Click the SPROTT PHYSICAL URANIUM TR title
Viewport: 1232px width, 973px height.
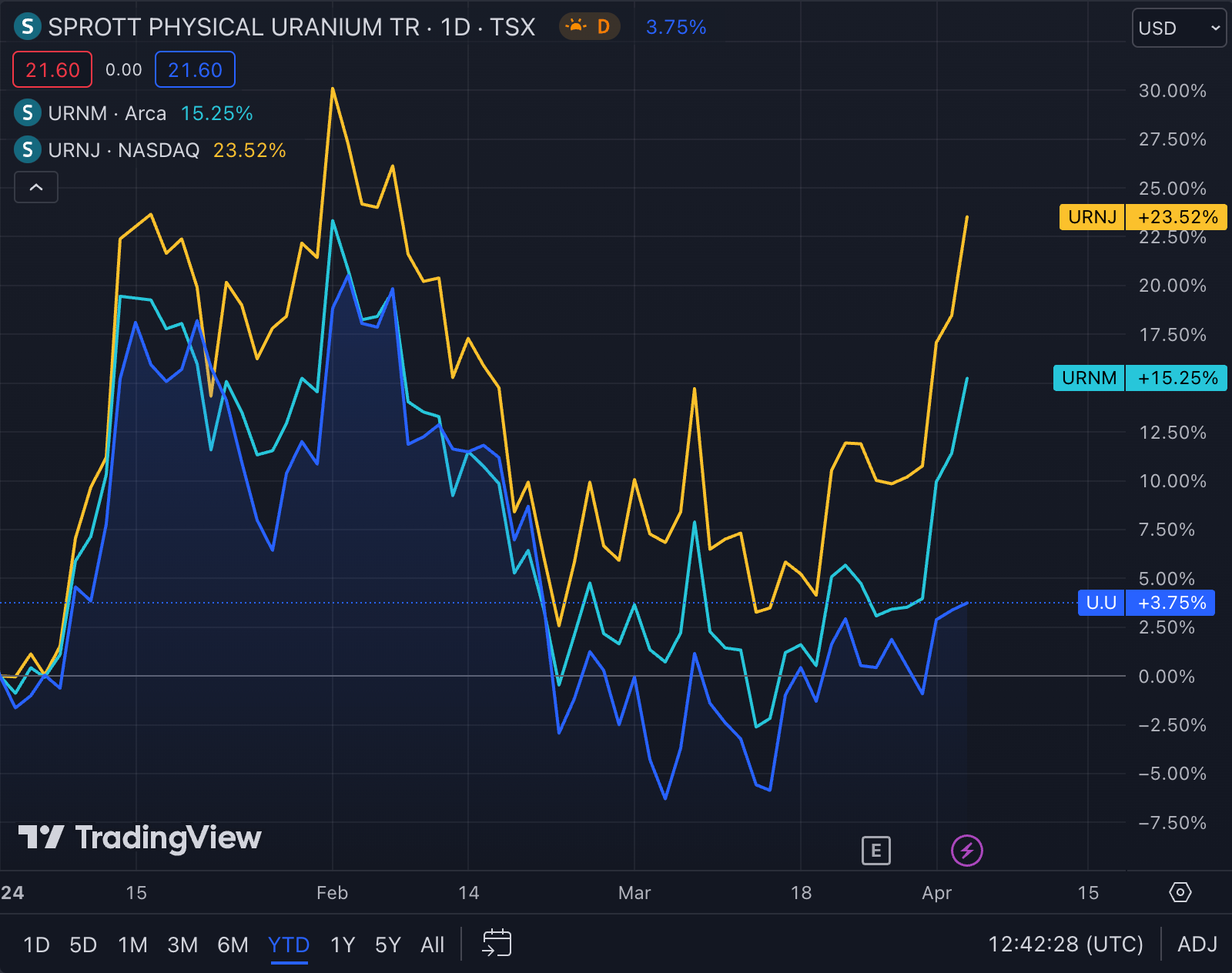pos(234,27)
